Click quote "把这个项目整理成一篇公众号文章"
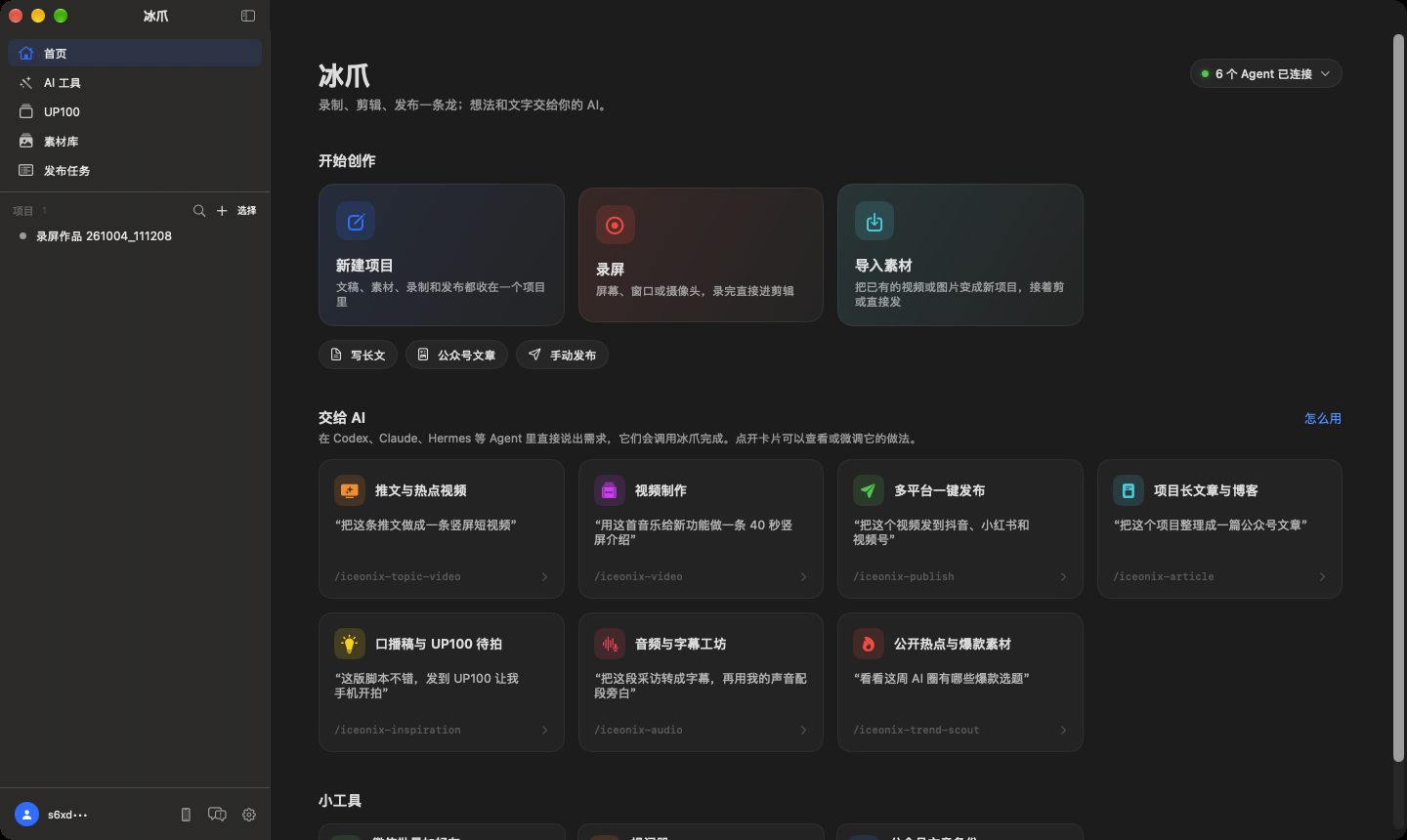The image size is (1407, 840). click(1210, 525)
